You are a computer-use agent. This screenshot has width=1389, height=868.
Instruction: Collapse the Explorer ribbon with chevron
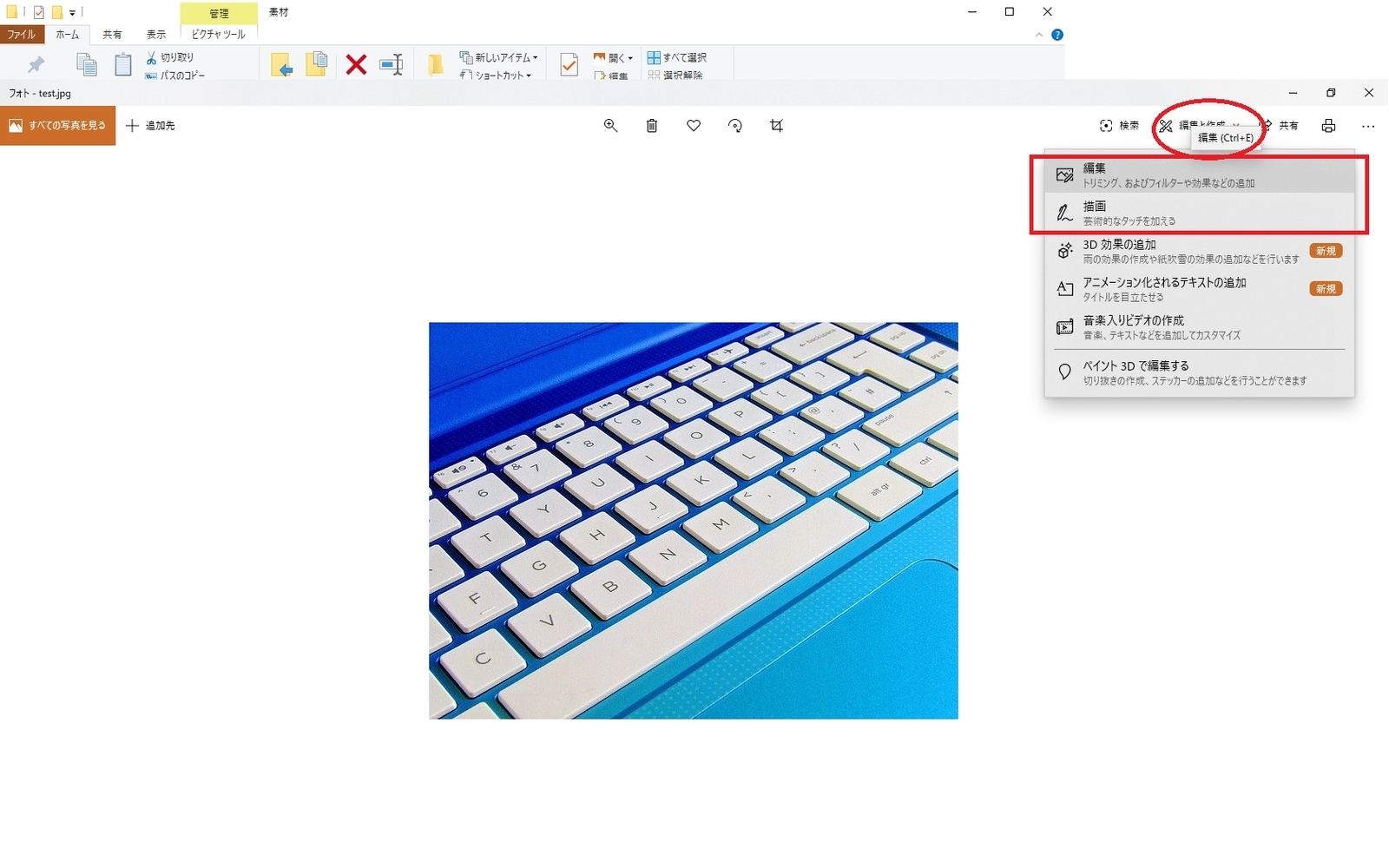pyautogui.click(x=1039, y=35)
